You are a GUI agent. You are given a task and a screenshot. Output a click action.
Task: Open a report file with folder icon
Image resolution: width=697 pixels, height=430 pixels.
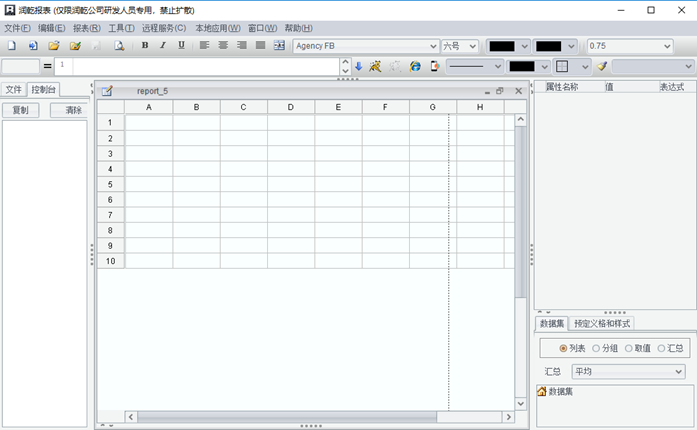coord(54,45)
